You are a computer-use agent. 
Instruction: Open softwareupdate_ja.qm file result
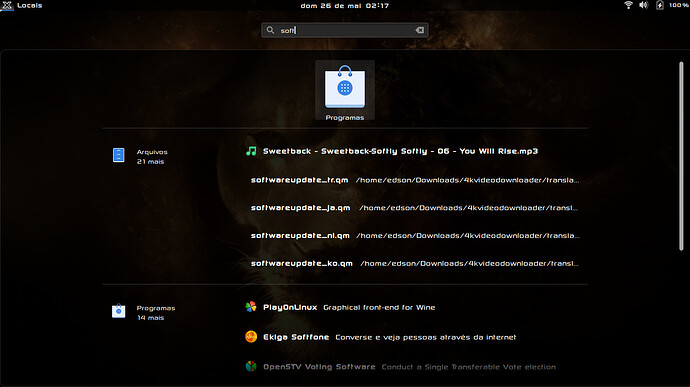click(414, 208)
